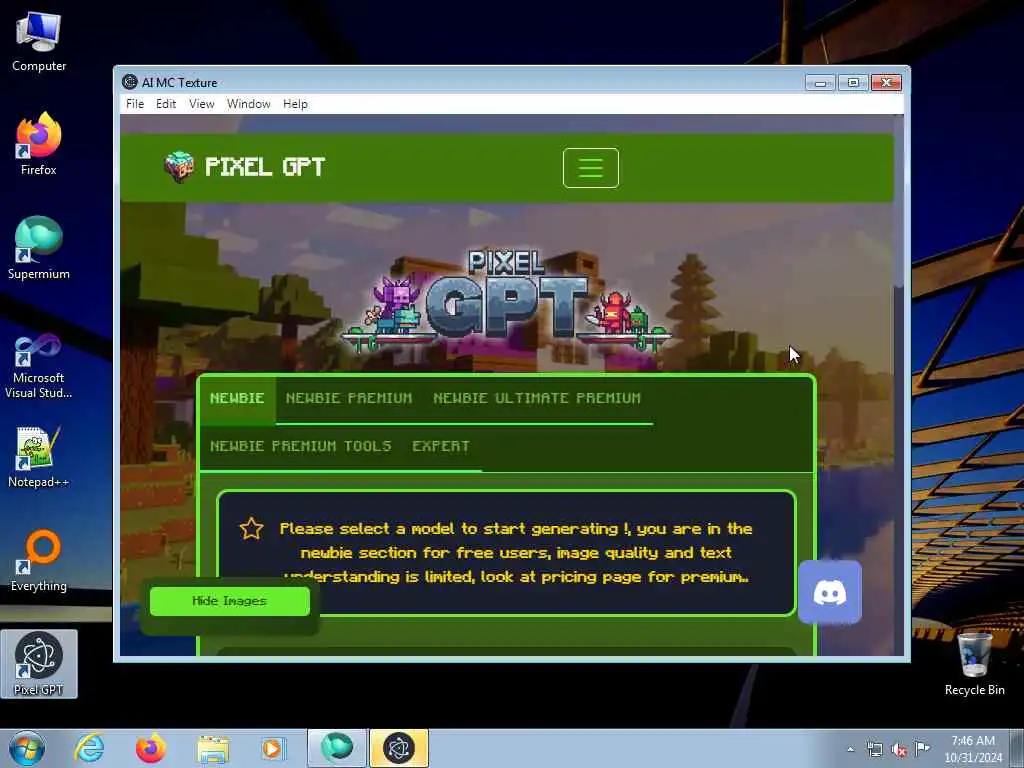The height and width of the screenshot is (768, 1024).
Task: Click the Hide Images button
Action: 230,601
